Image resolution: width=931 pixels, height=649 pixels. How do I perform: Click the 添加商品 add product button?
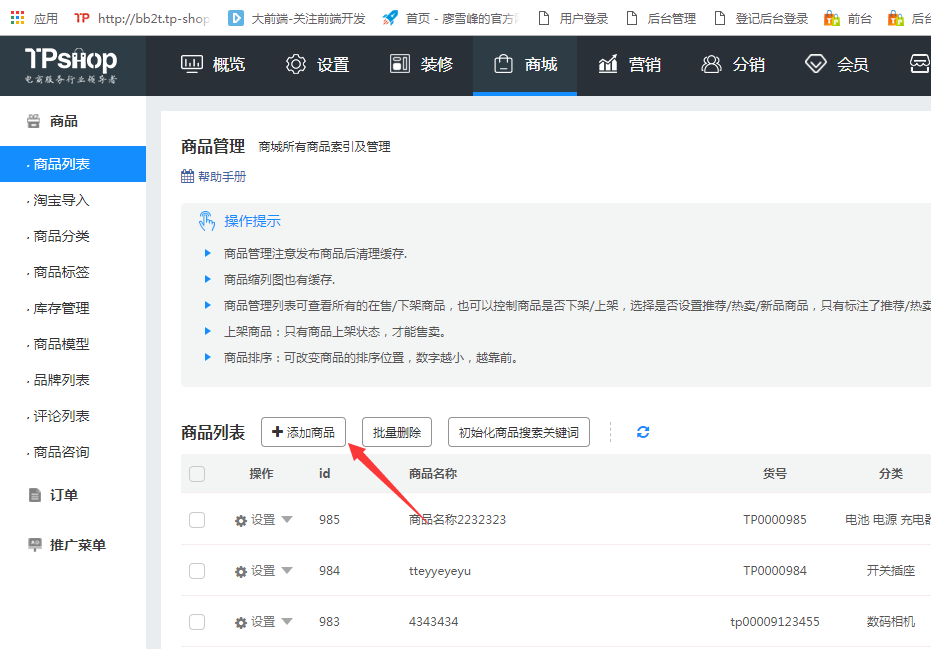pyautogui.click(x=303, y=432)
